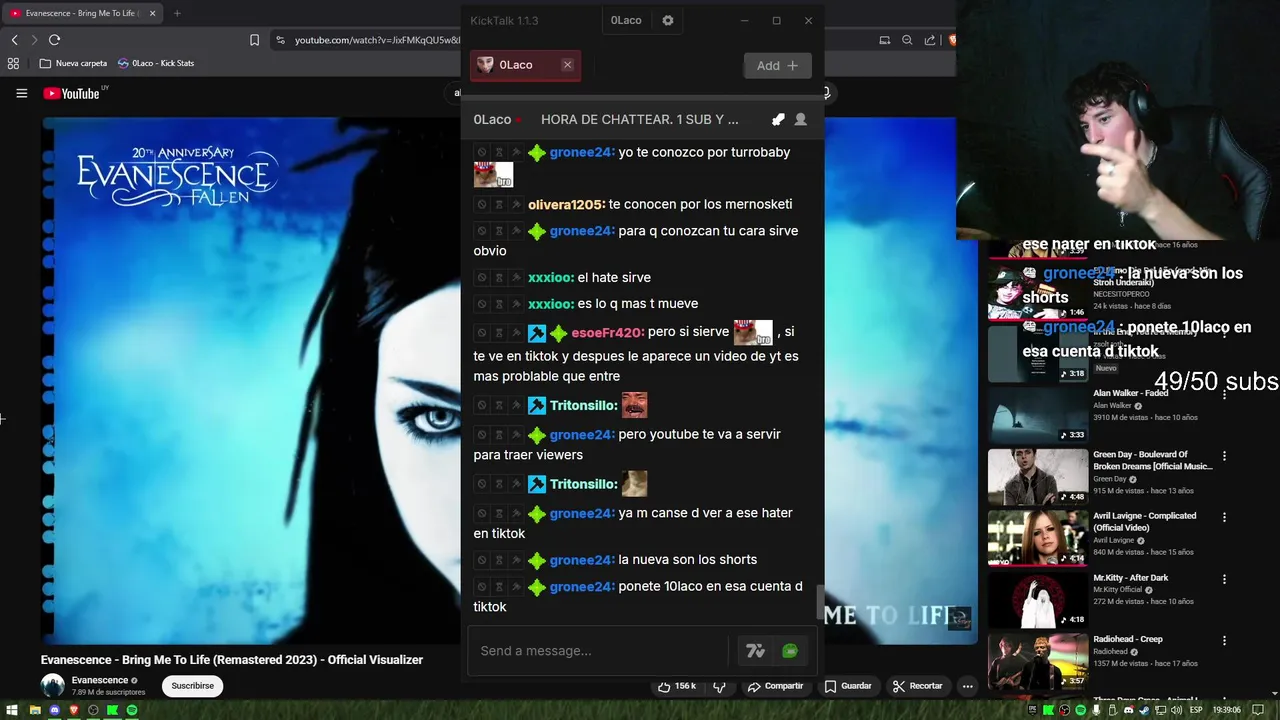Open 0Laco user button in KickTalk title bar

(626, 20)
